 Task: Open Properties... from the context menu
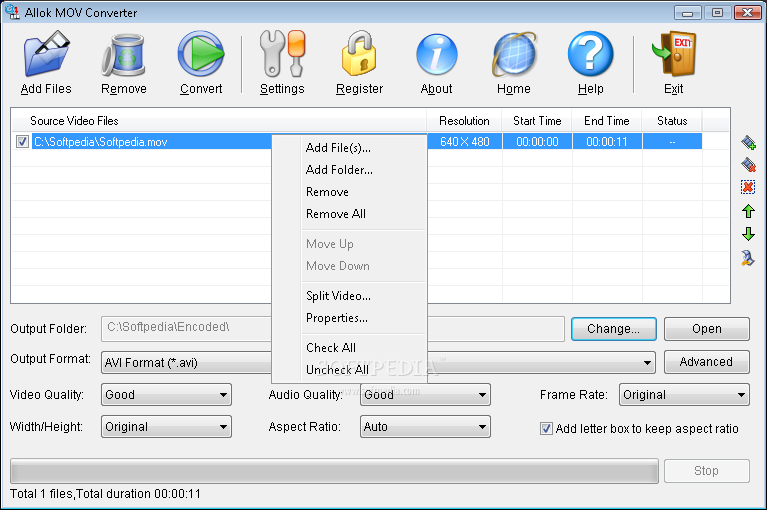click(x=337, y=318)
